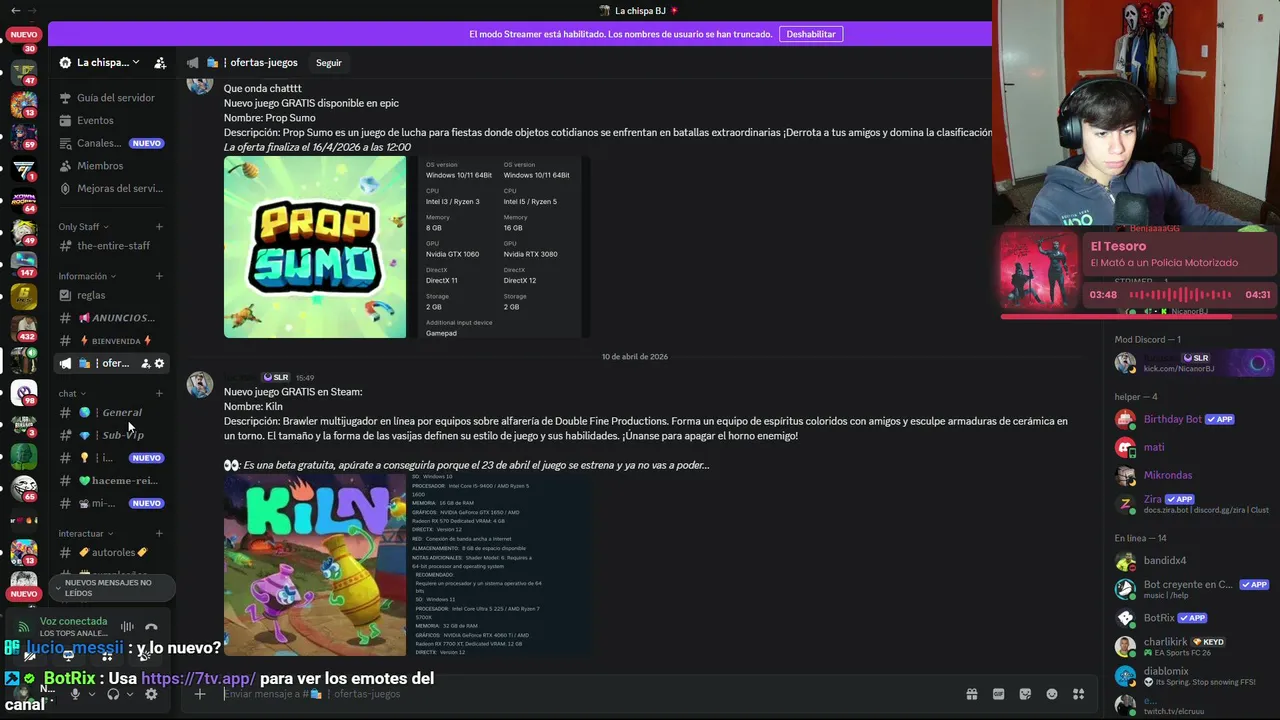Seek within the El Tesoro song progress bar

point(1139,316)
